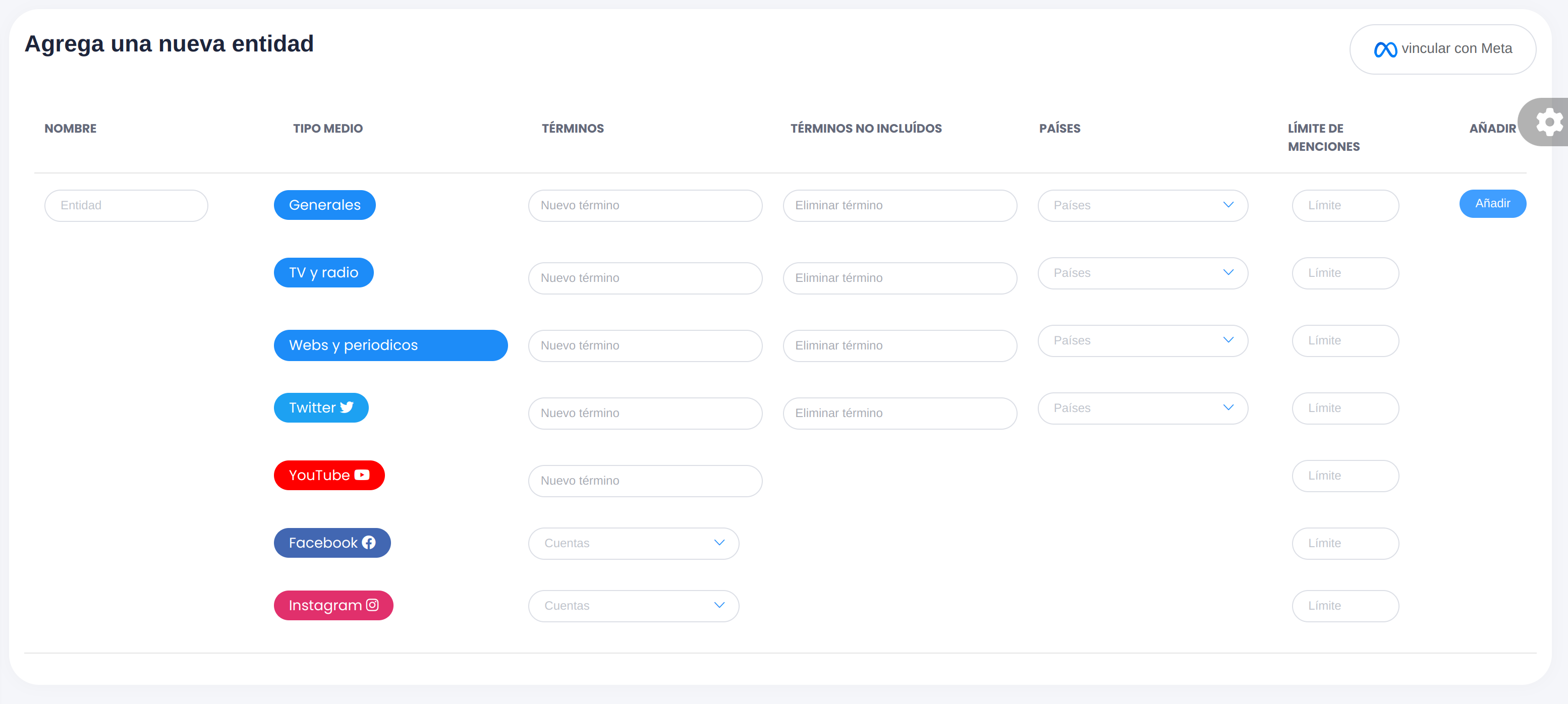The image size is (1568, 704).
Task: Click the vincular con Meta button
Action: coord(1442,49)
